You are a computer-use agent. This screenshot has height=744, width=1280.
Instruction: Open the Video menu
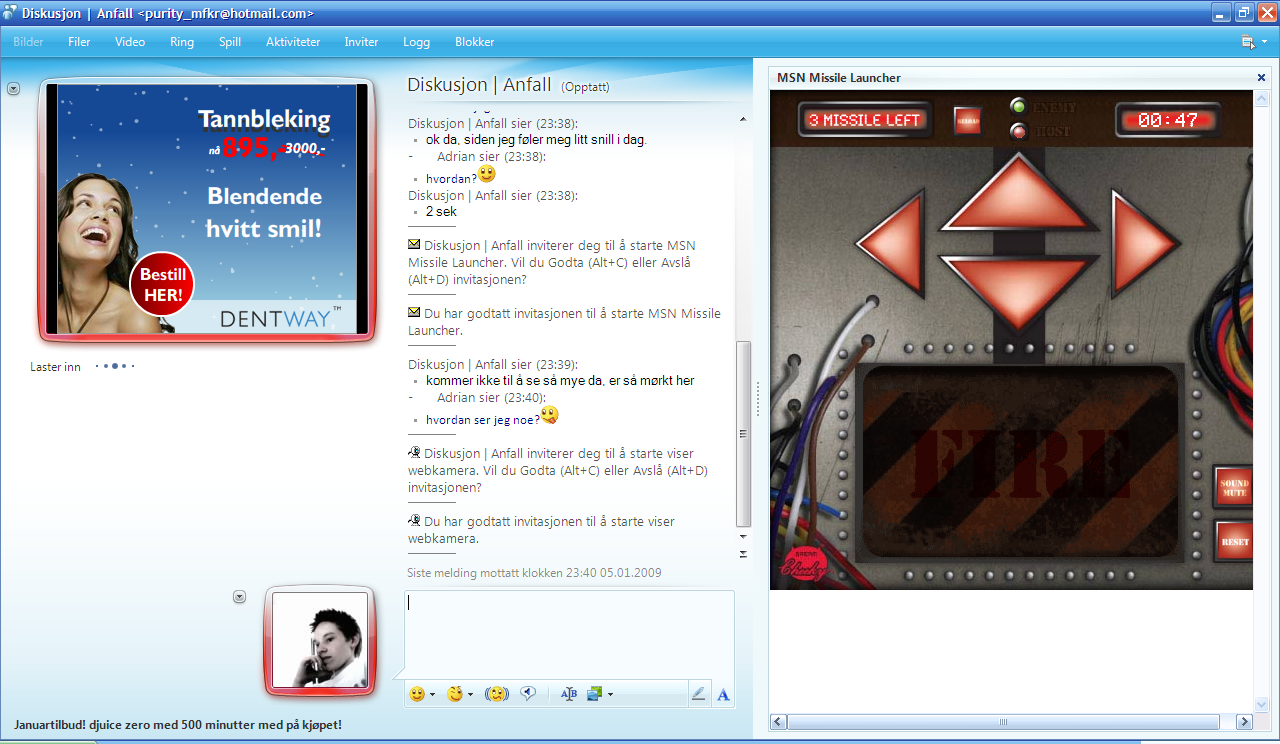pos(130,42)
